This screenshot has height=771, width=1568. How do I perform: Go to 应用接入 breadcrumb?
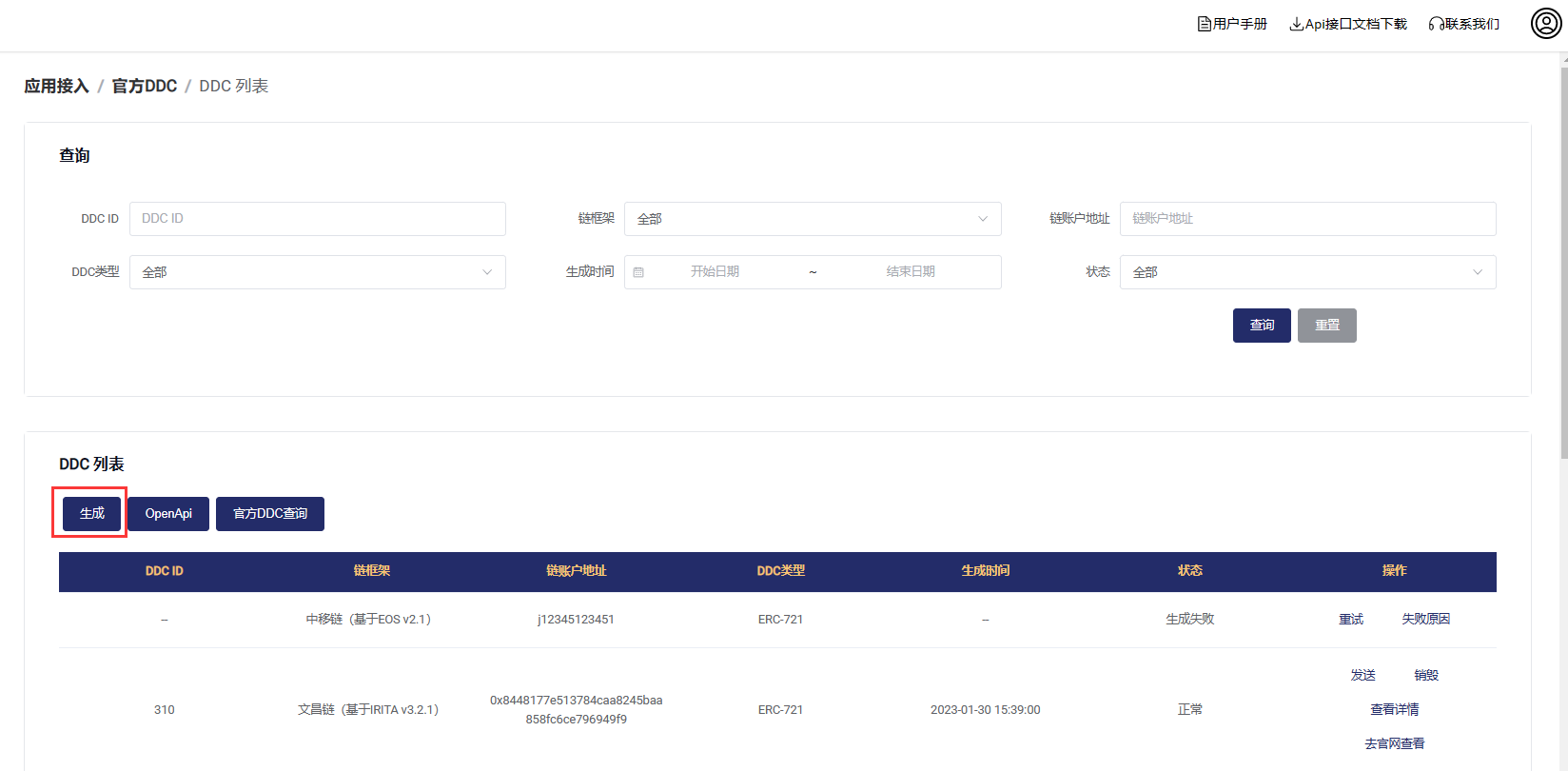click(x=56, y=86)
